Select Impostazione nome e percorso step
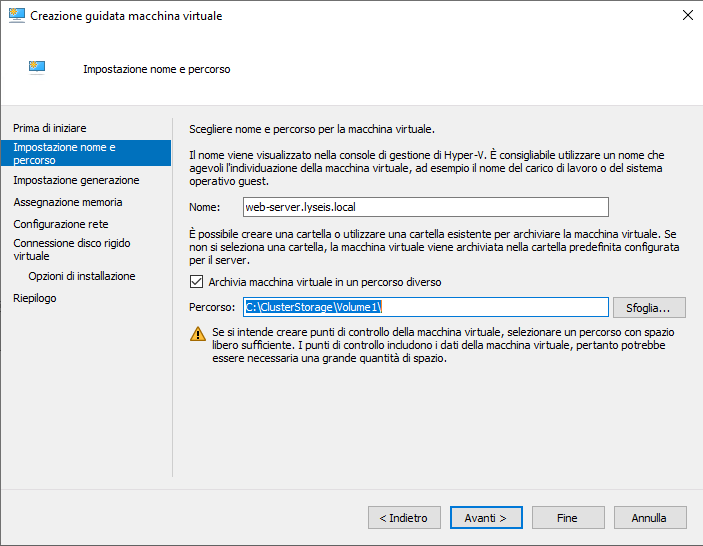The image size is (703, 546). pyautogui.click(x=86, y=153)
